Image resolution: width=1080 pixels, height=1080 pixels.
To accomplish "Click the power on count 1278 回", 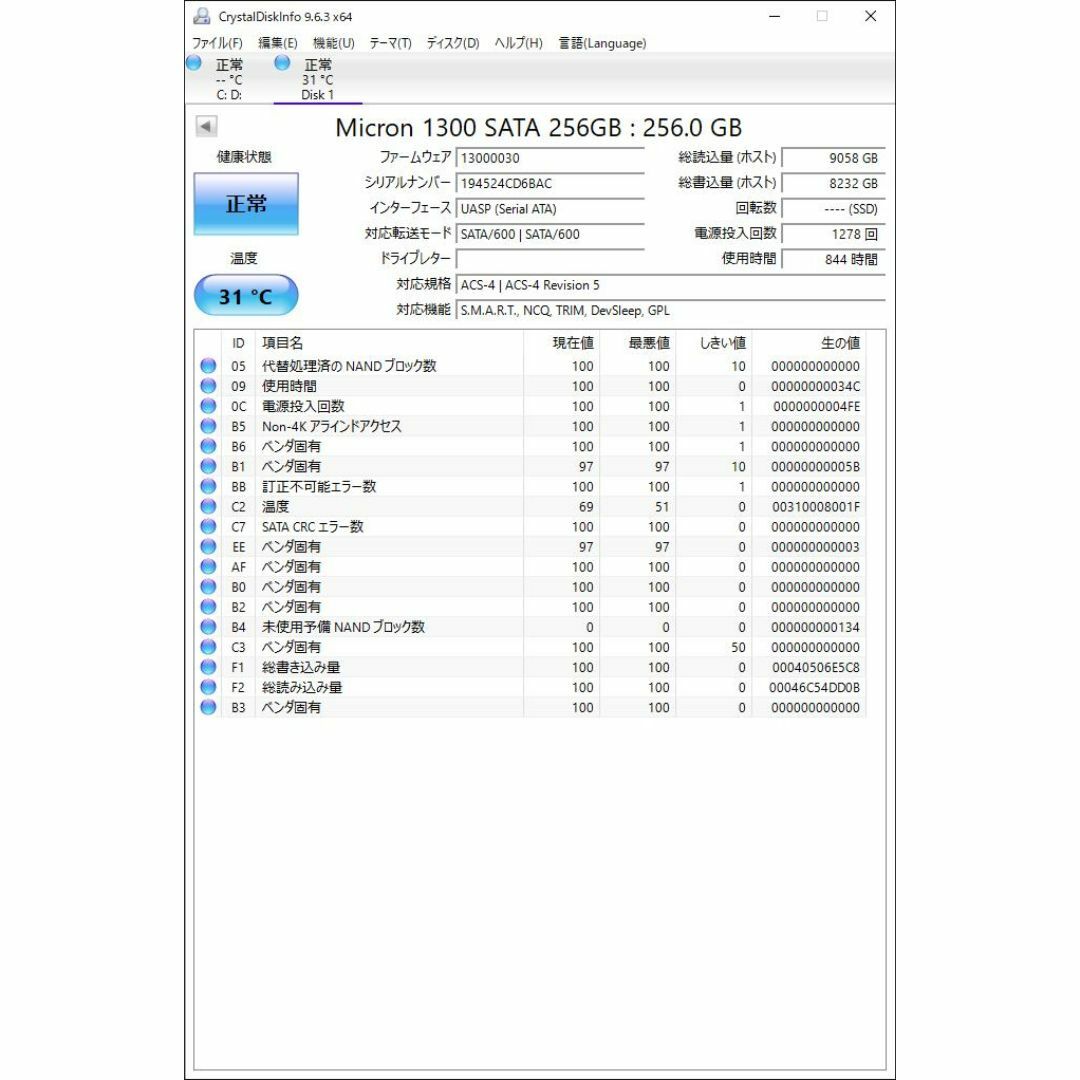I will coord(833,234).
